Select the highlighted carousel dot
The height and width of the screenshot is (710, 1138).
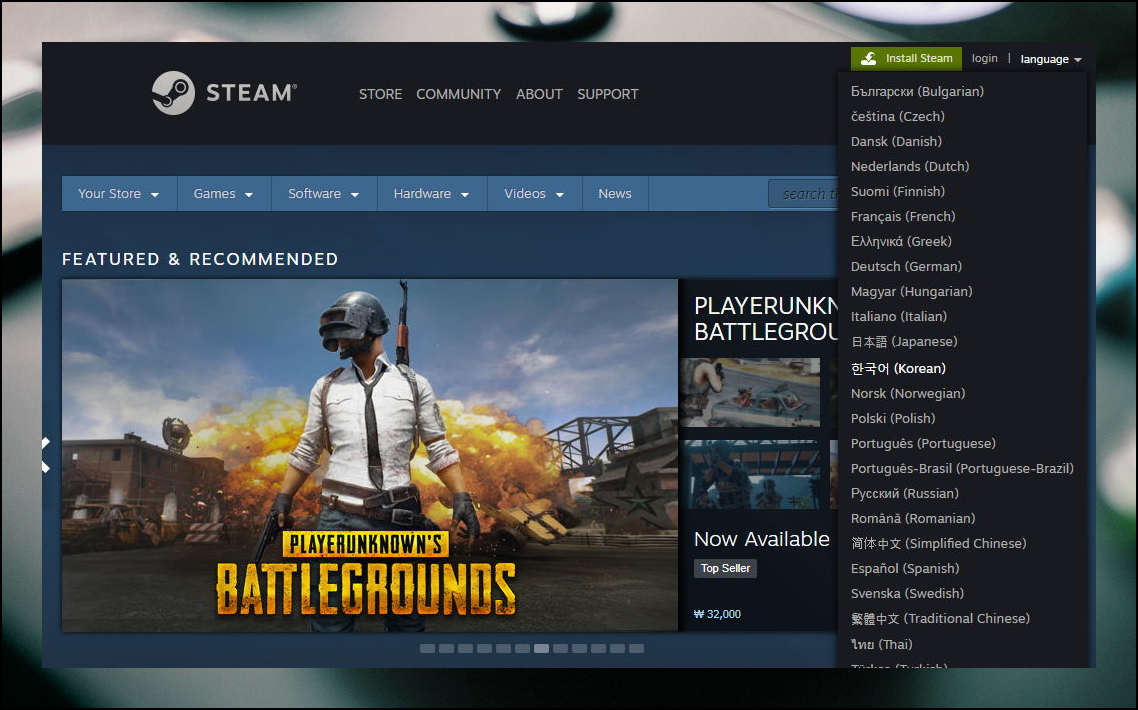click(x=541, y=648)
